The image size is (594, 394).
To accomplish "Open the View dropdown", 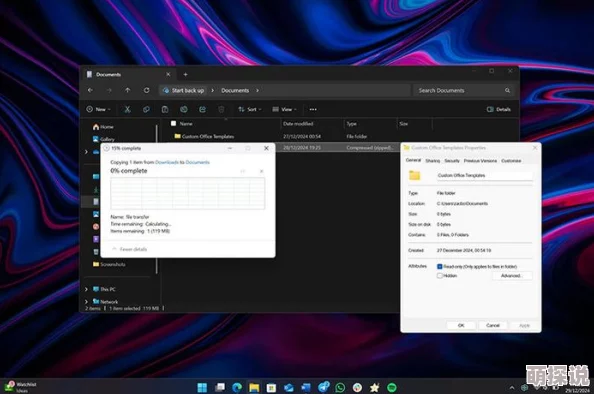I will [284, 109].
